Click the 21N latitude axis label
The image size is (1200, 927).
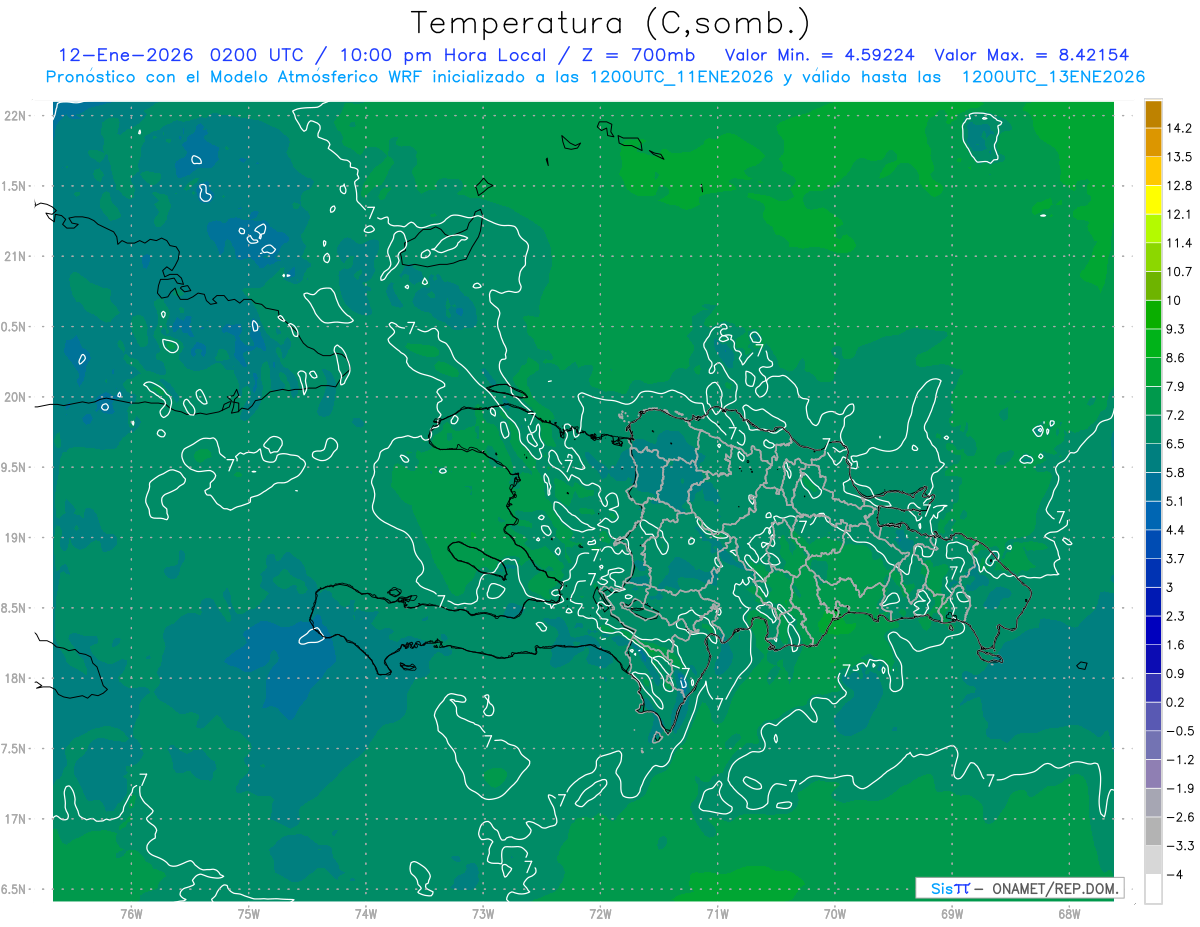click(15, 256)
